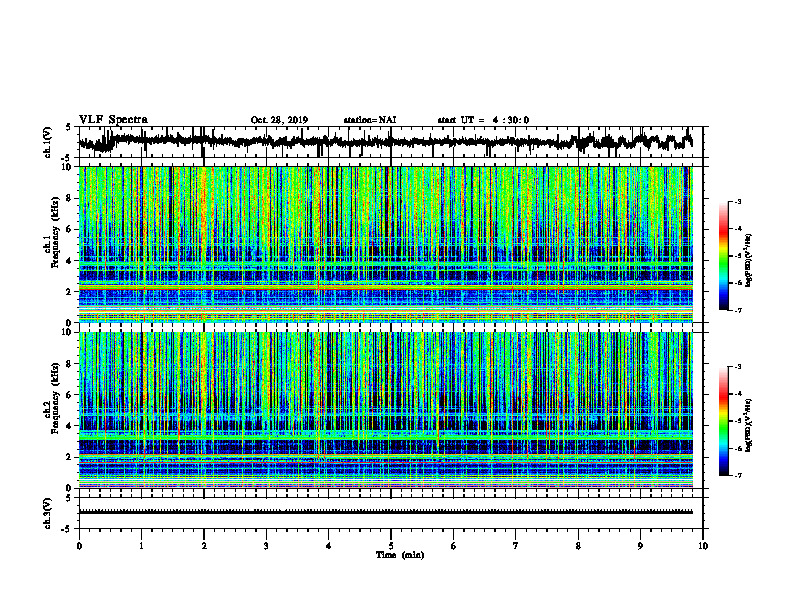The image size is (792, 612).
Task: Click the "-3" label on ch.2 colorbar
Action: [738, 367]
